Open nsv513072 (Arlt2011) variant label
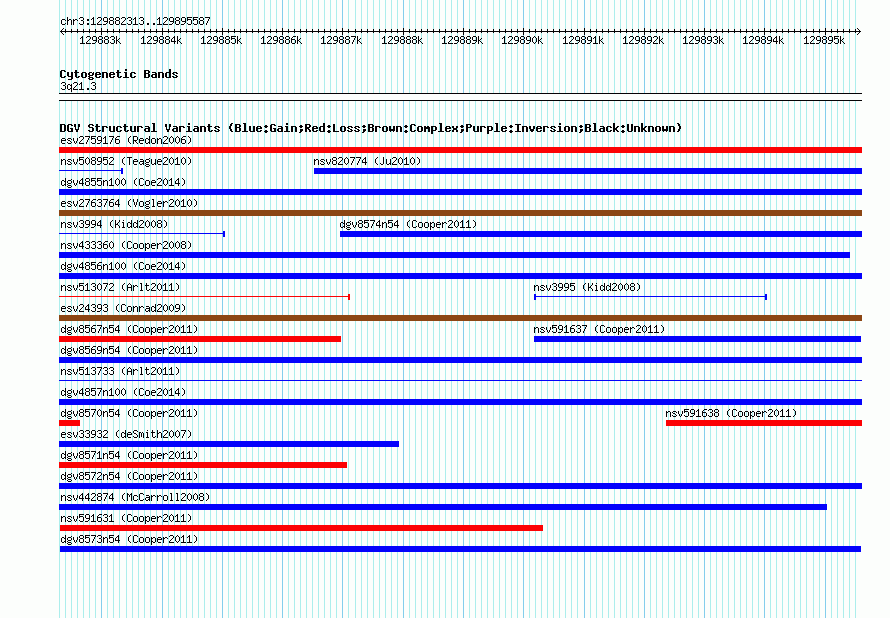This screenshot has width=890, height=618. click(x=120, y=287)
